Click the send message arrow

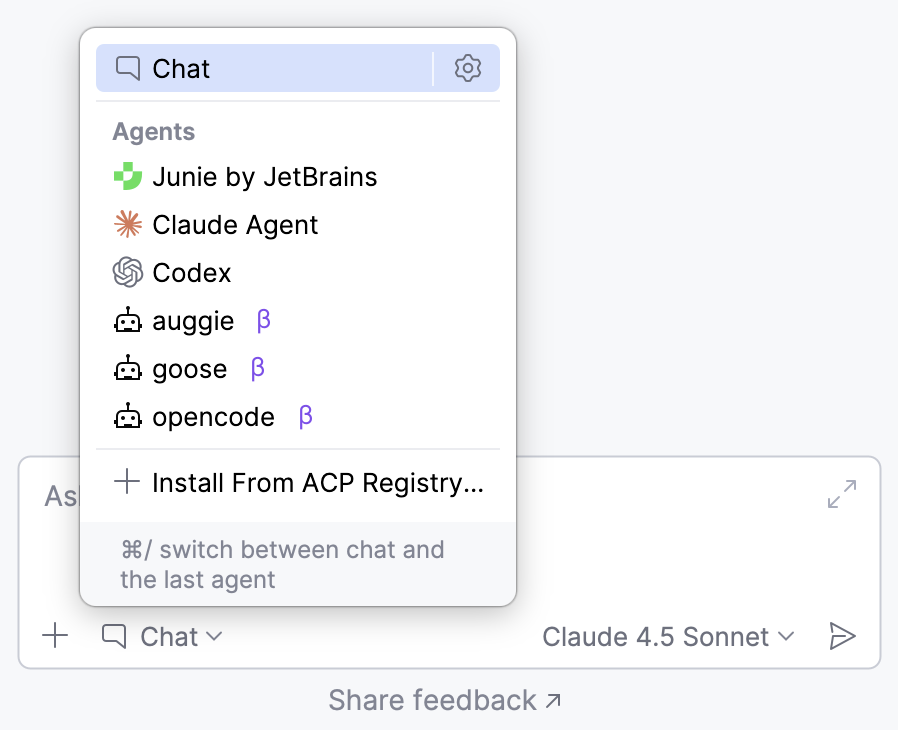click(843, 636)
